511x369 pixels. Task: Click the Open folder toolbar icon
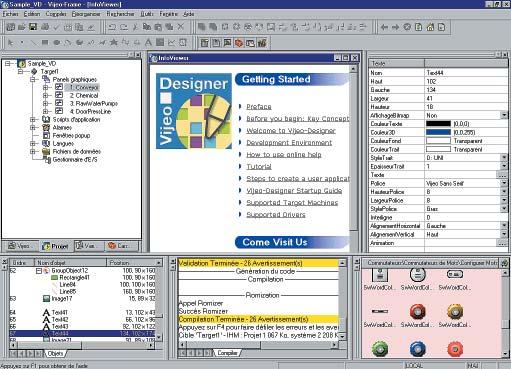(22, 27)
